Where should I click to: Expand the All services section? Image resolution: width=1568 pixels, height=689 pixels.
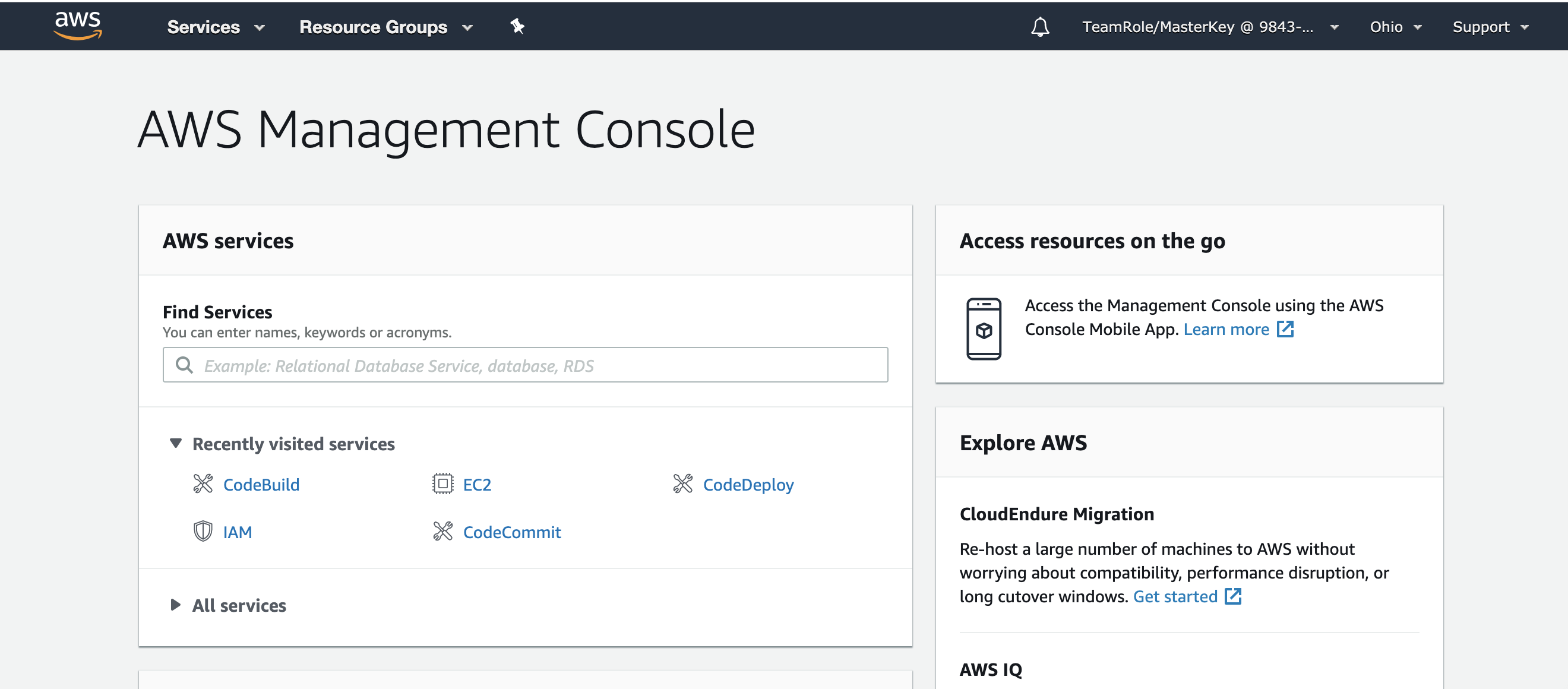pos(176,605)
